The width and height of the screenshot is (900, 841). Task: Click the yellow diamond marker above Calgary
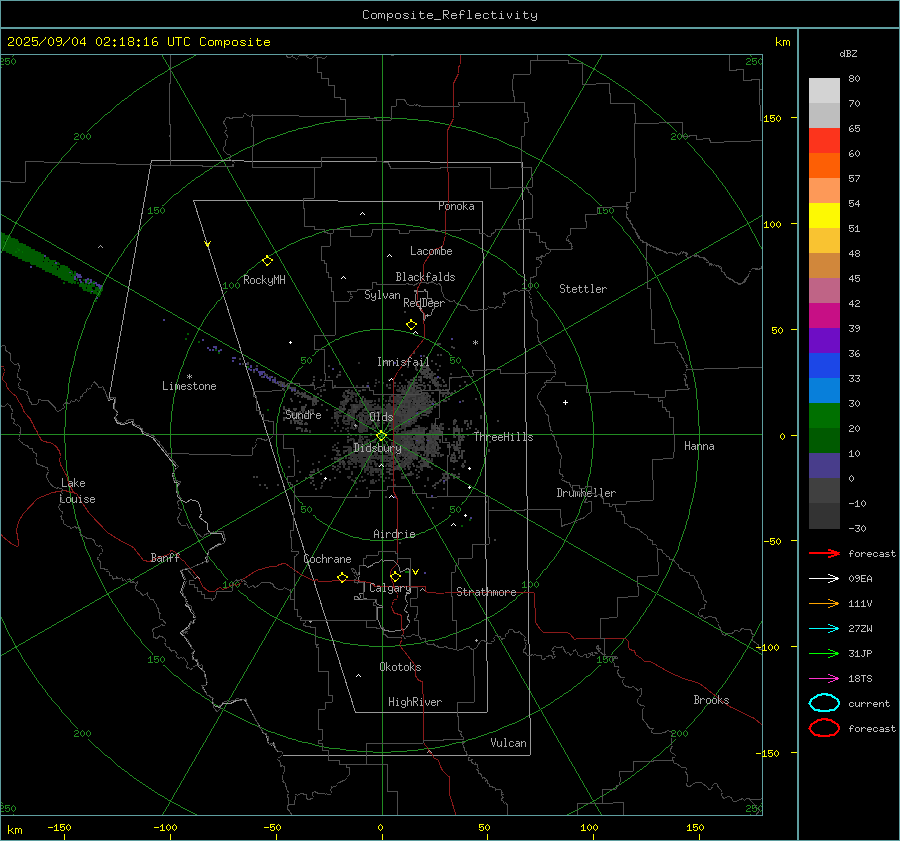[395, 576]
